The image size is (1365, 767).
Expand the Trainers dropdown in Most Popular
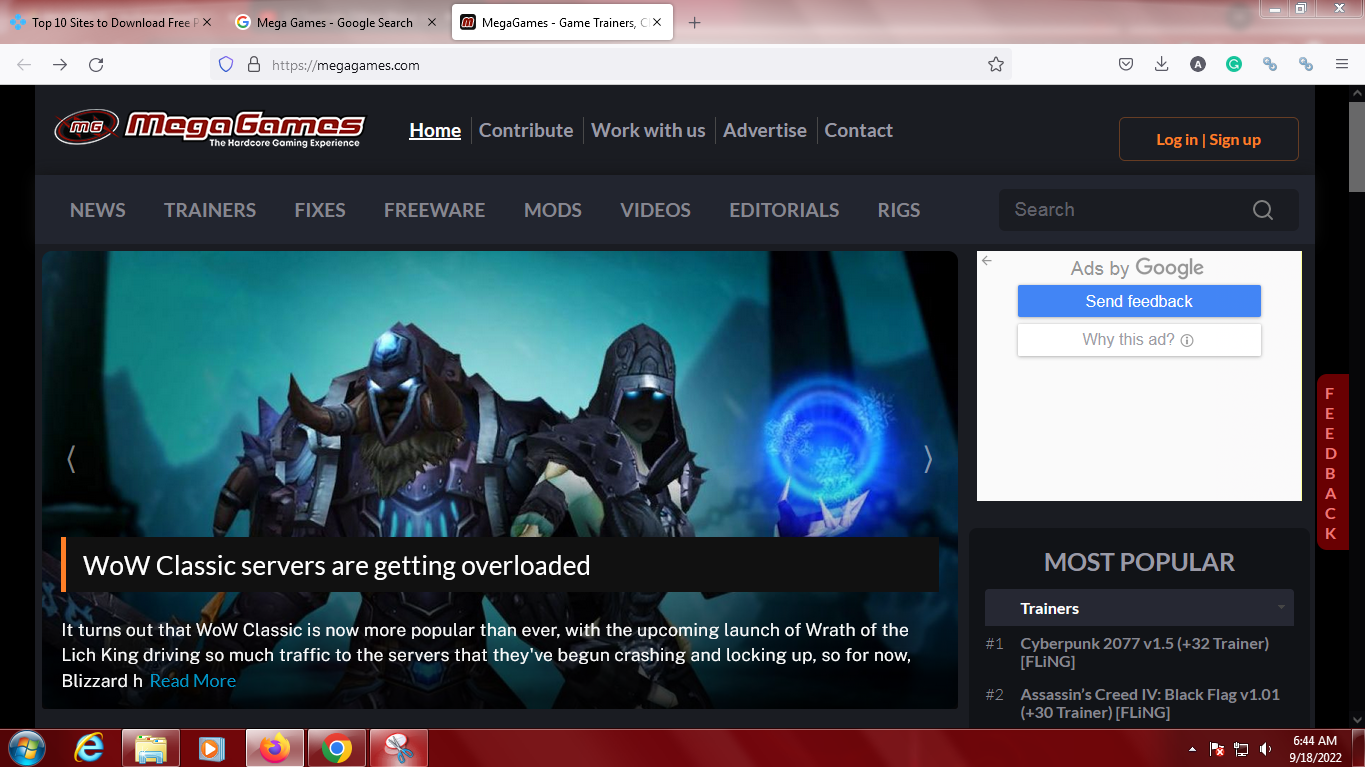(1281, 608)
